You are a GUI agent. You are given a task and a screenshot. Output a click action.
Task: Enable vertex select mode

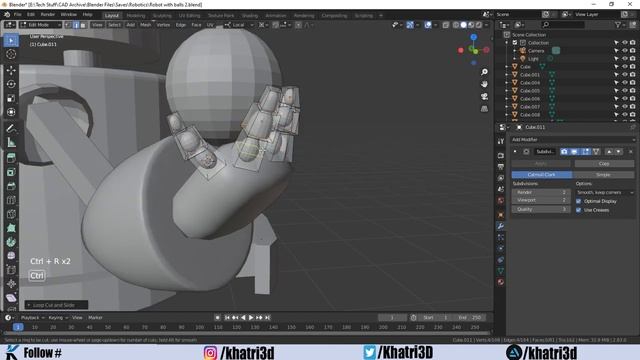(68, 25)
